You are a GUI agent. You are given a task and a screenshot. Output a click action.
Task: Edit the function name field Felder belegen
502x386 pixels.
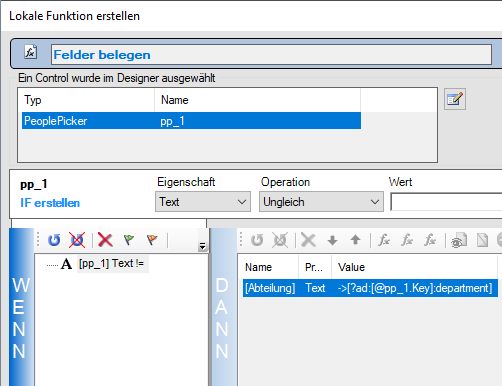click(x=271, y=55)
